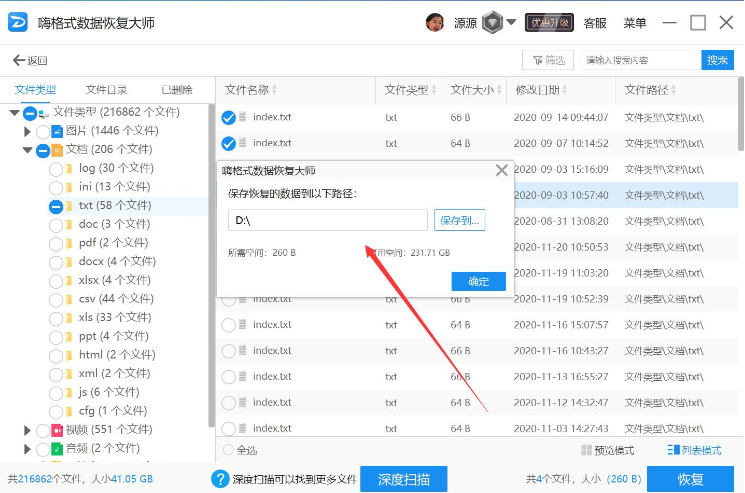
Task: Click the 确定 confirm button
Action: (478, 281)
